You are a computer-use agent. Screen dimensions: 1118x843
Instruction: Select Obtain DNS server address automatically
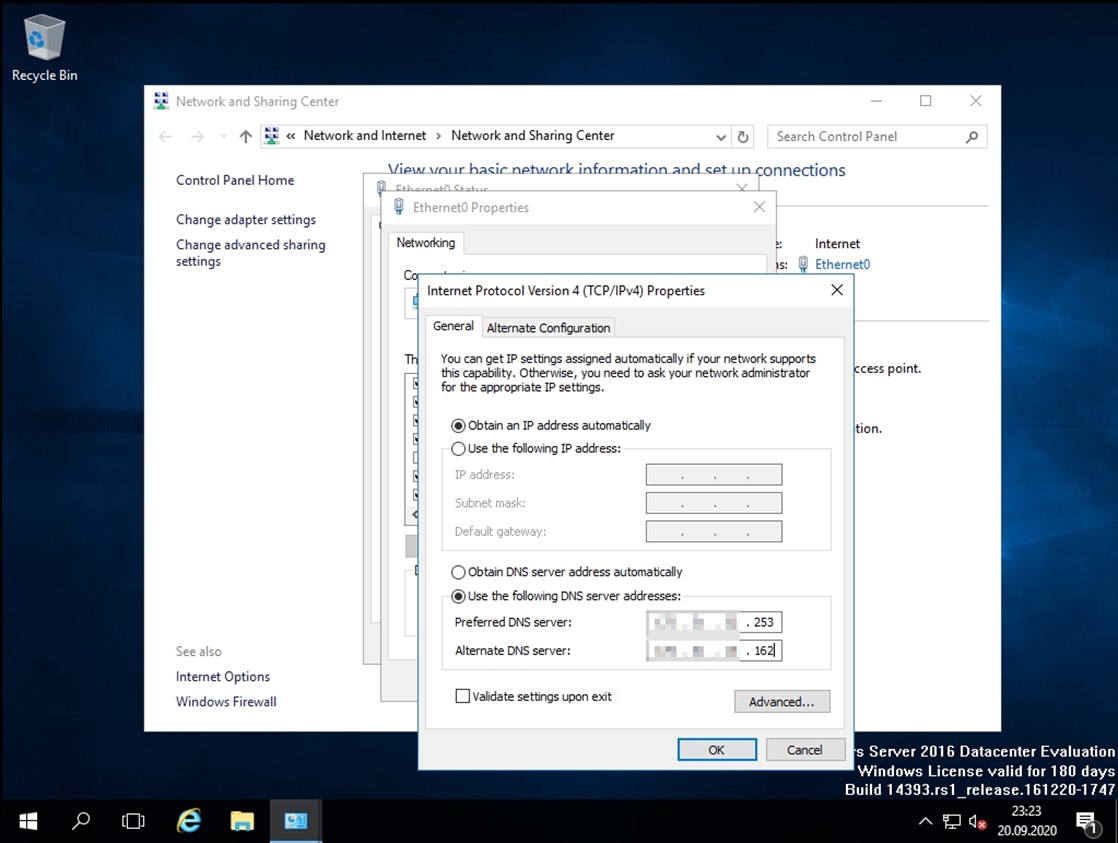pyautogui.click(x=459, y=573)
